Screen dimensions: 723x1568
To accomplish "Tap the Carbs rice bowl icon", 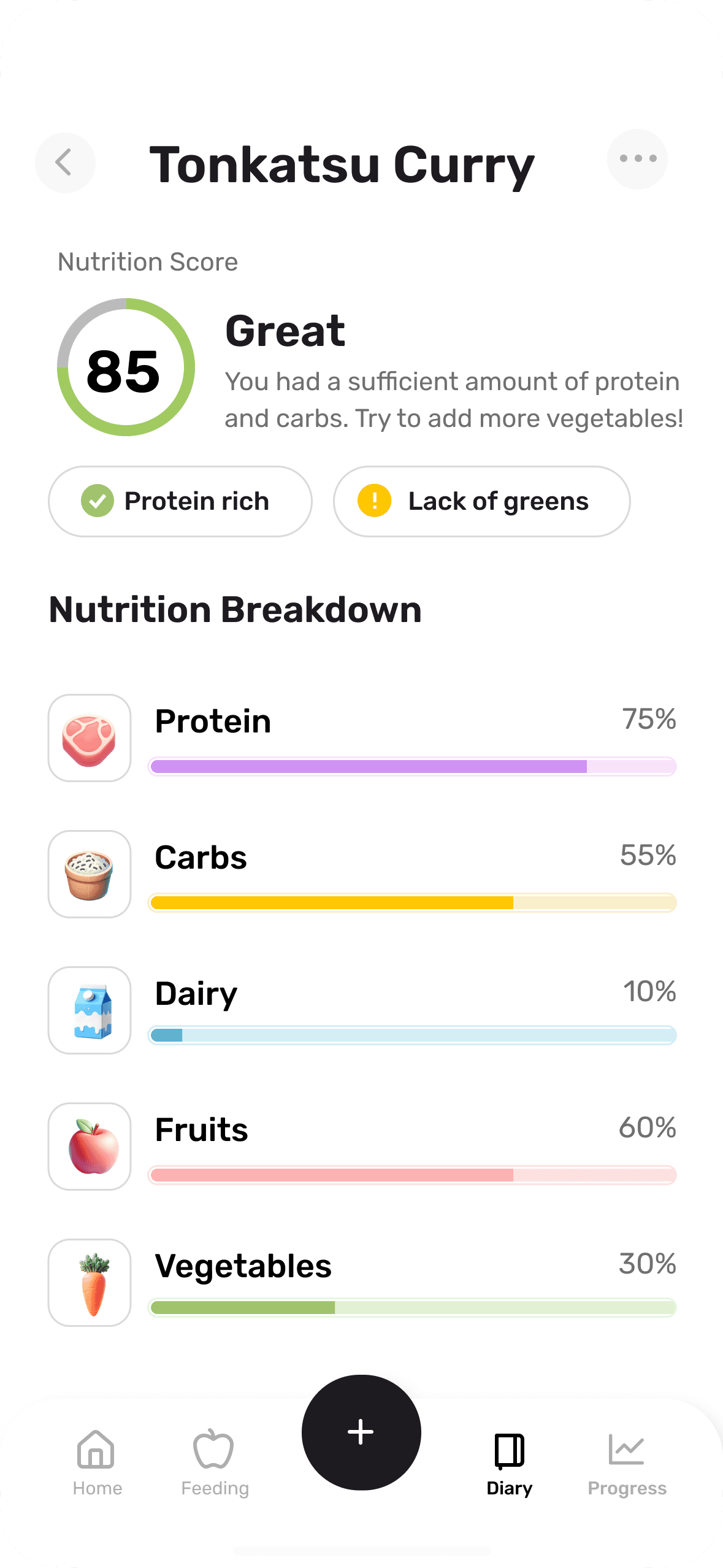I will (x=90, y=874).
